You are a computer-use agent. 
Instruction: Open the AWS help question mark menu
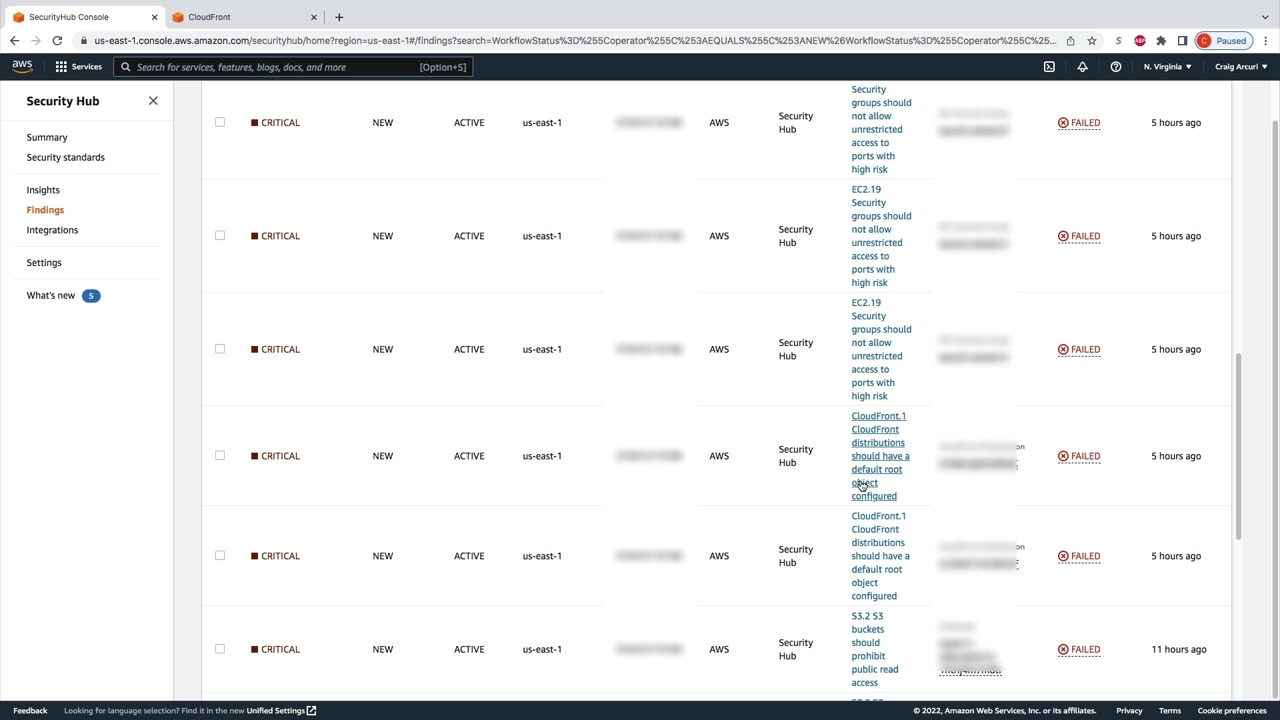point(1116,67)
